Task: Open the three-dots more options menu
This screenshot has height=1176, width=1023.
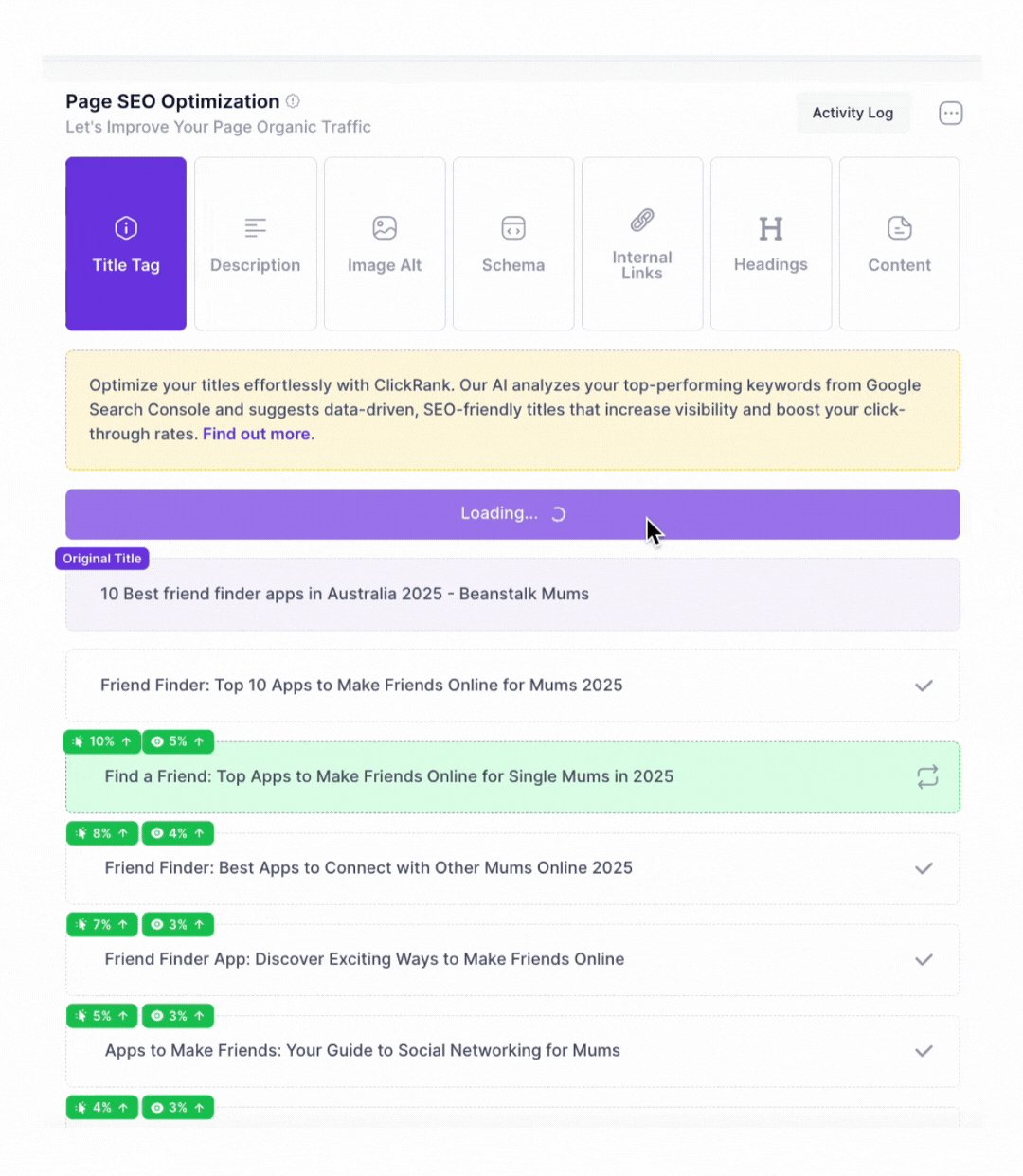Action: 950,114
